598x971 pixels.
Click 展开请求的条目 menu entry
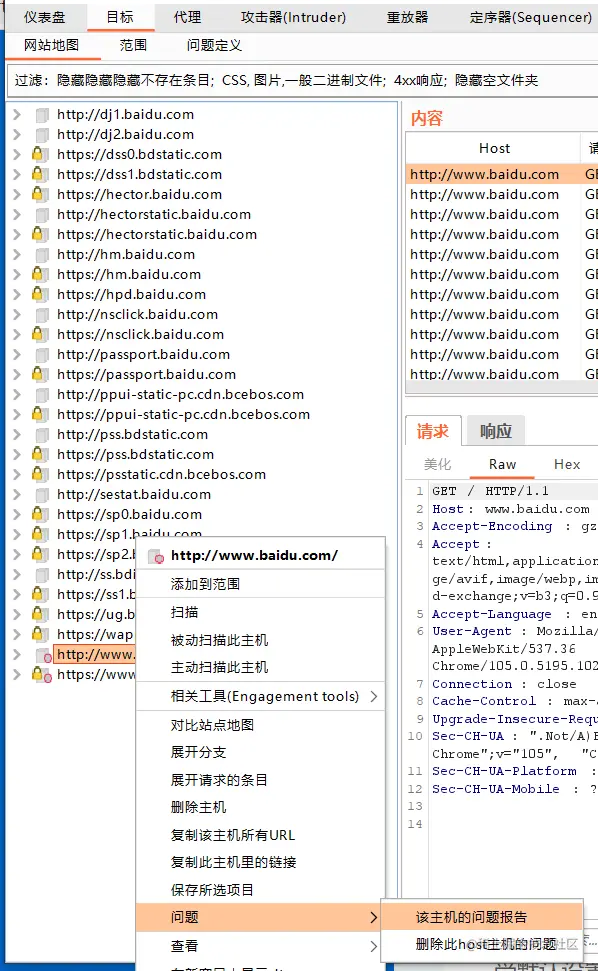pos(261,780)
